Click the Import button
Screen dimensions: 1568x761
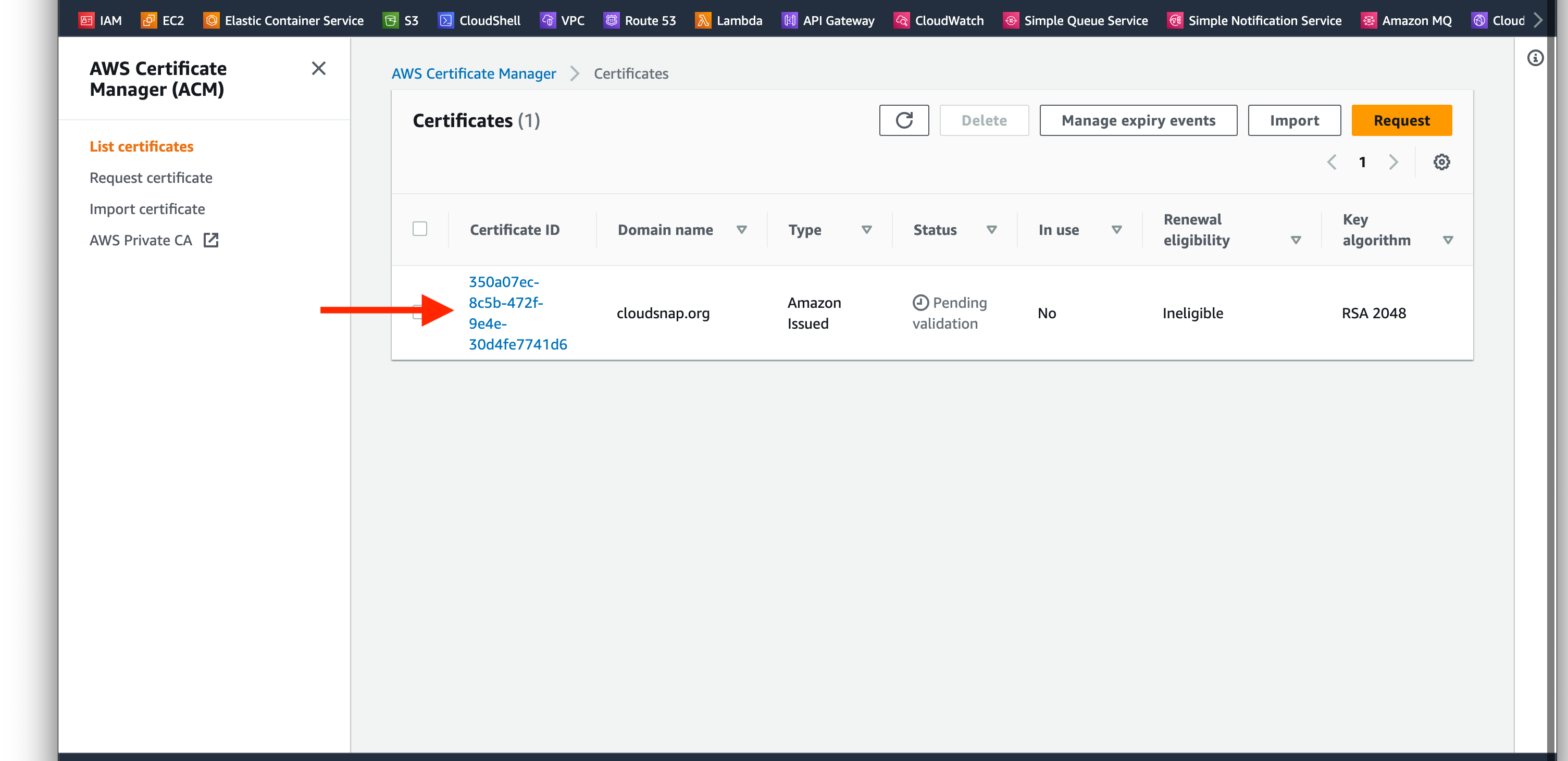pyautogui.click(x=1294, y=120)
